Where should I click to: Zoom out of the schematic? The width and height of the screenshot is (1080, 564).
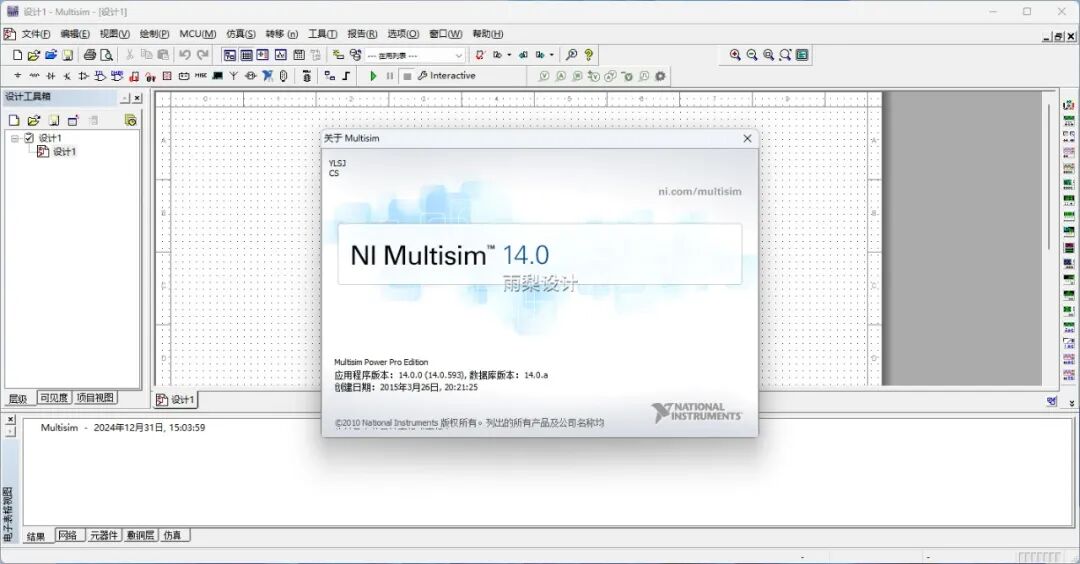pos(751,55)
